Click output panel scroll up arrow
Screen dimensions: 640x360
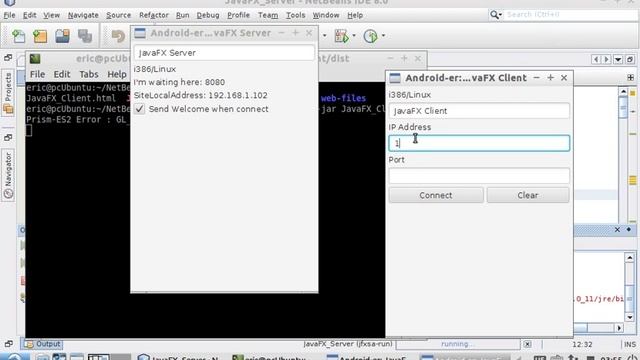[x=630, y=258]
